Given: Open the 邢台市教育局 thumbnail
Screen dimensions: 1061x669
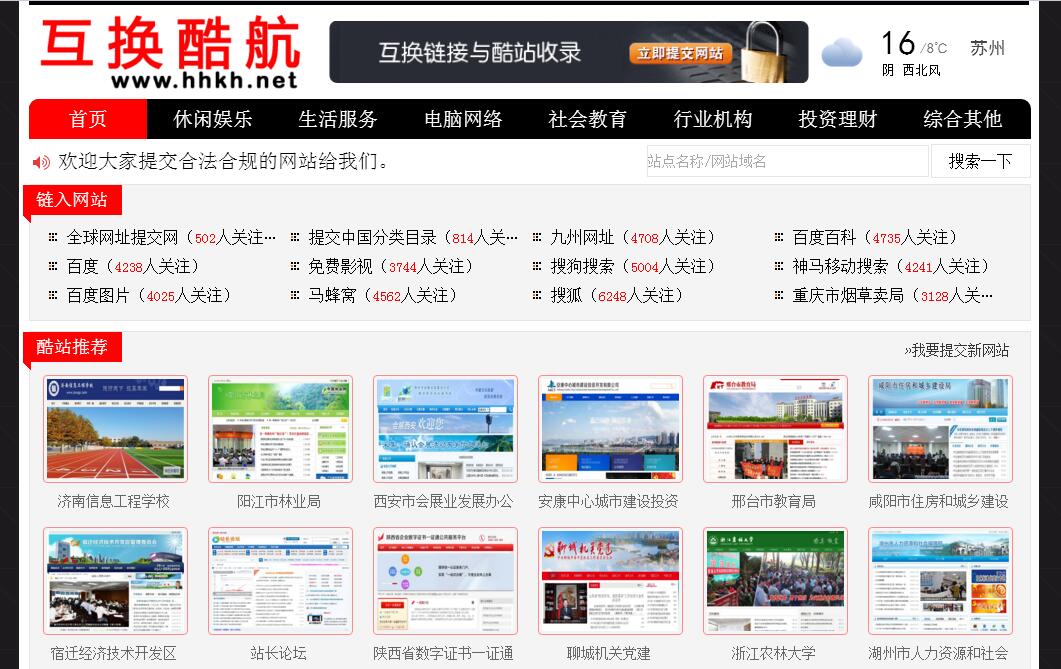Looking at the screenshot, I should point(775,429).
